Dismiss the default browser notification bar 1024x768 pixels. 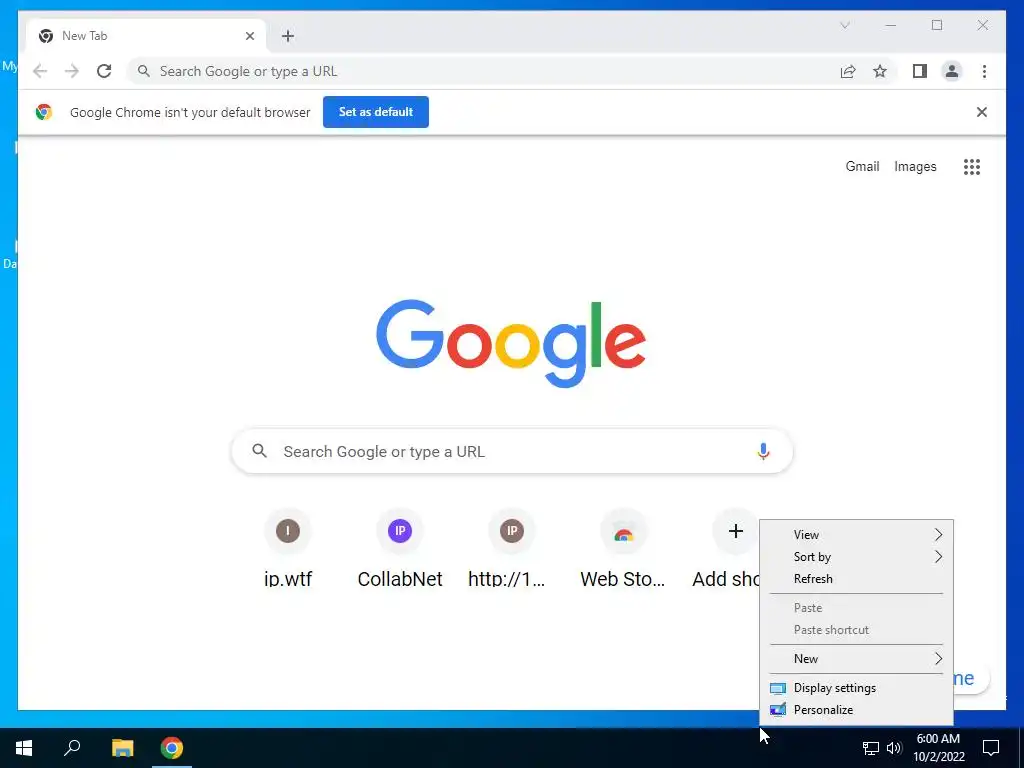(x=981, y=112)
